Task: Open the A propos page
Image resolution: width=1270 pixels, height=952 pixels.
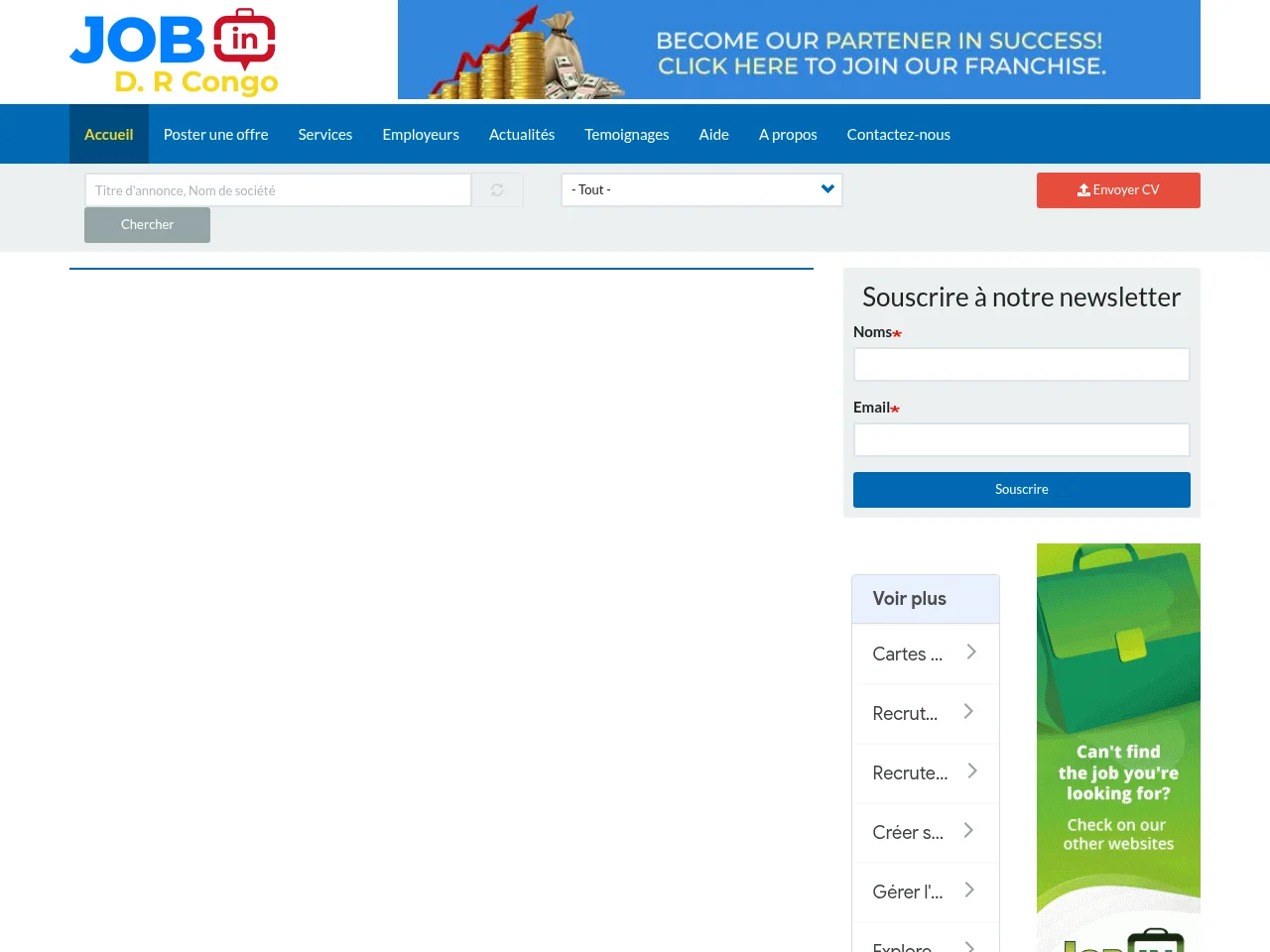Action: tap(788, 134)
